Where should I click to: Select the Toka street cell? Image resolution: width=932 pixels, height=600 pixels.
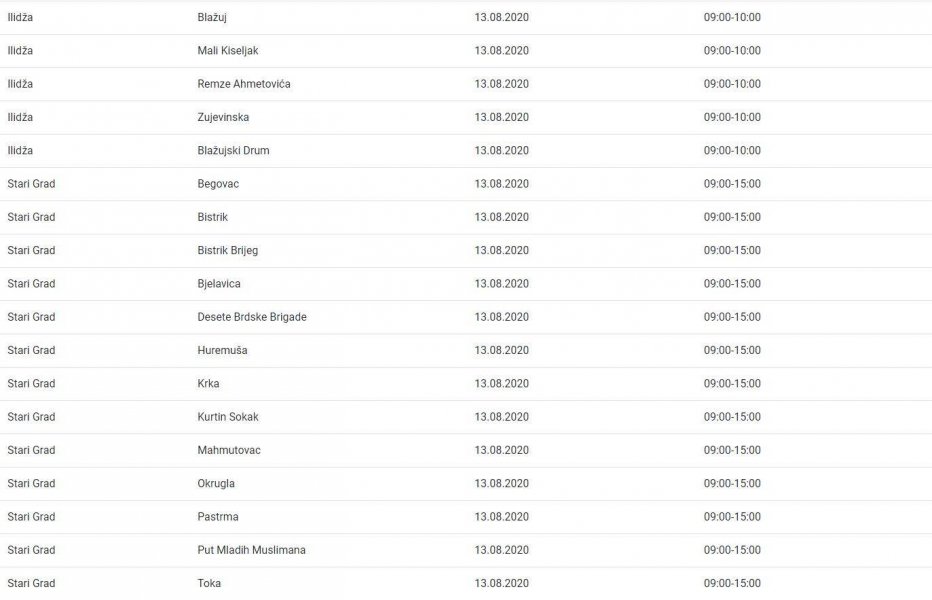coord(209,584)
